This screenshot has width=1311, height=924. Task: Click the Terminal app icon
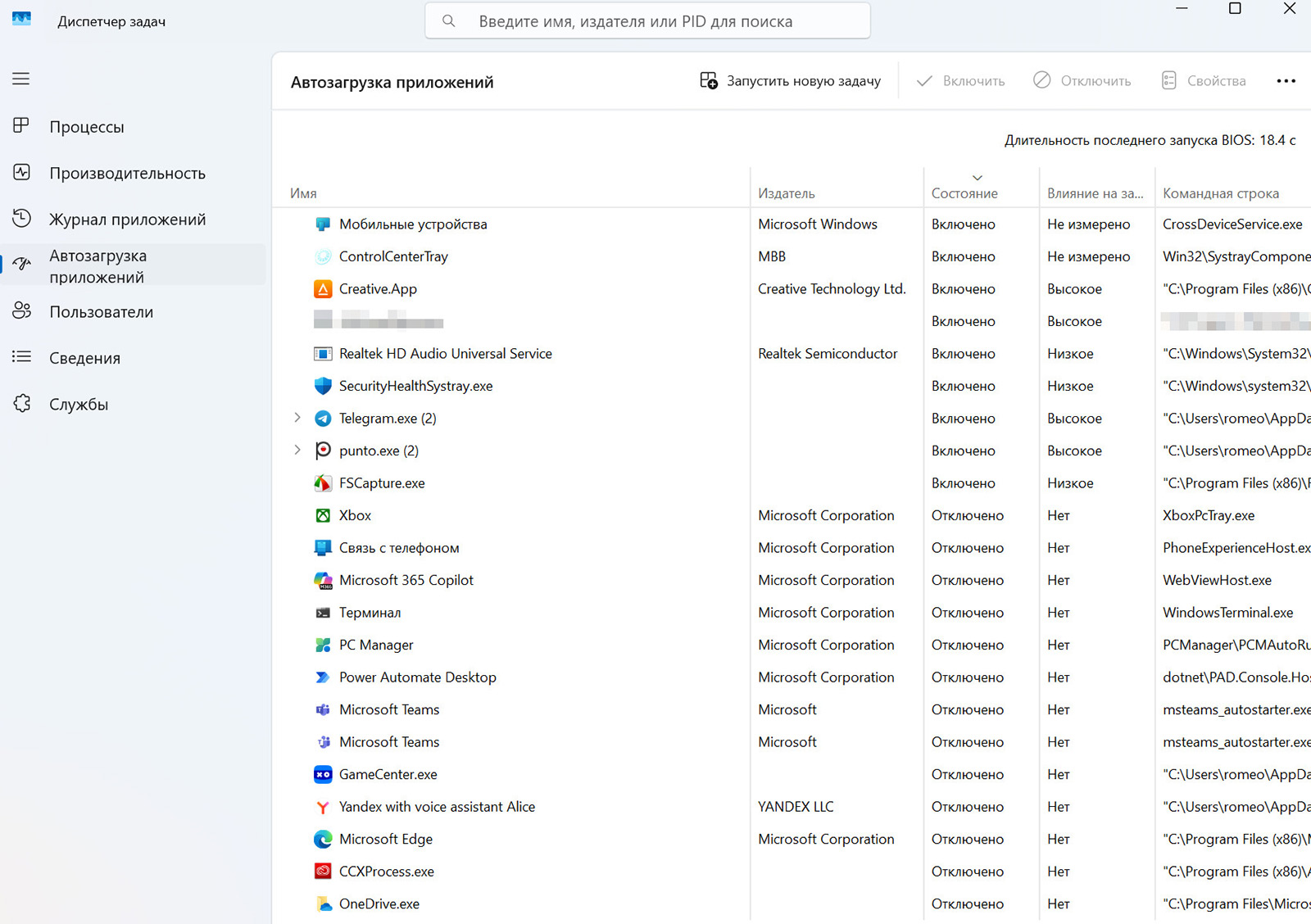pyautogui.click(x=323, y=613)
